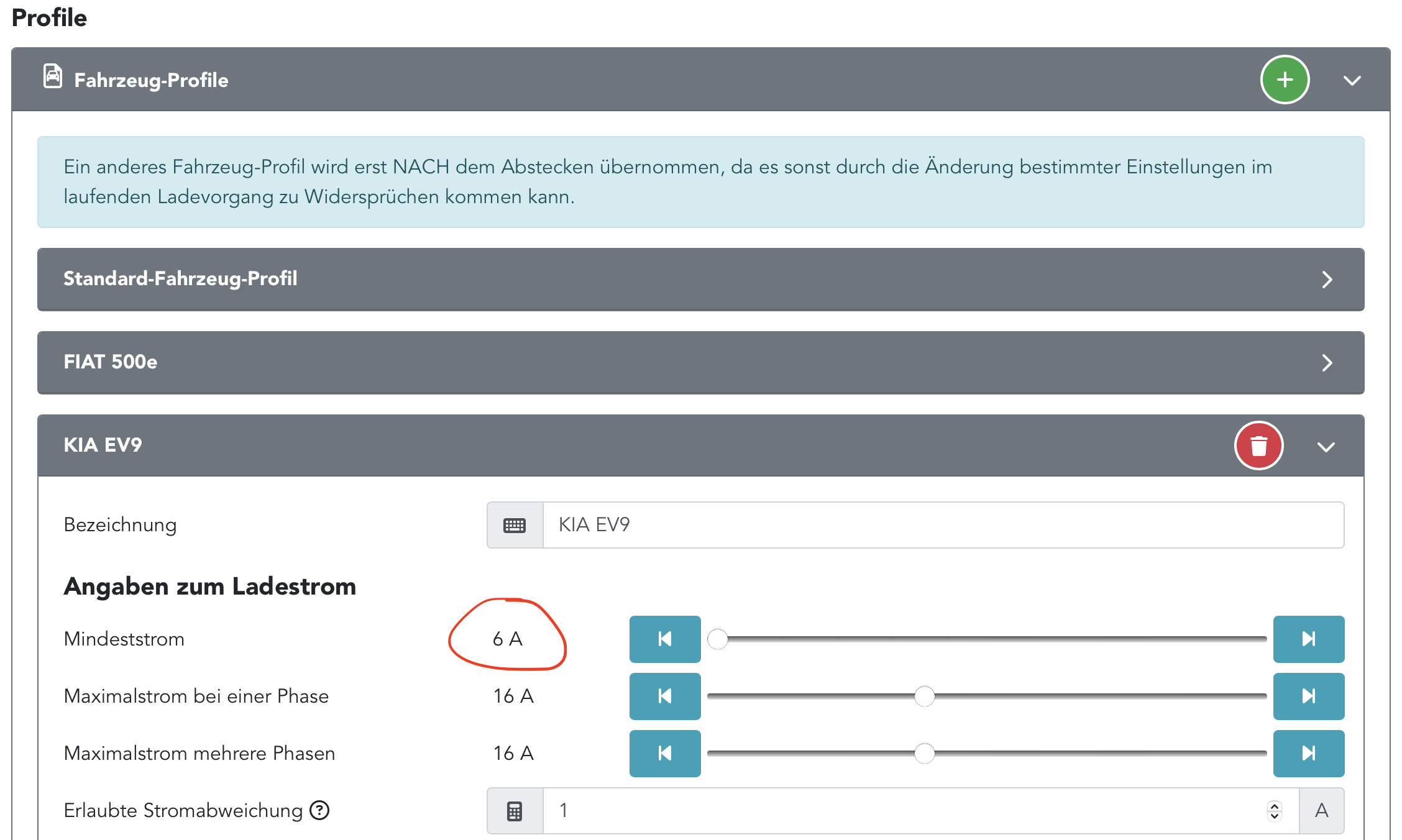Image resolution: width=1402 pixels, height=840 pixels.
Task: Click the Maximalstrom bei einer Phase slider handle
Action: click(x=924, y=696)
